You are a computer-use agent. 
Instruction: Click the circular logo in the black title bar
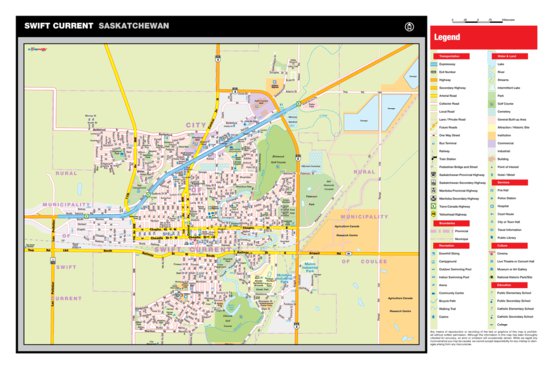(x=409, y=27)
